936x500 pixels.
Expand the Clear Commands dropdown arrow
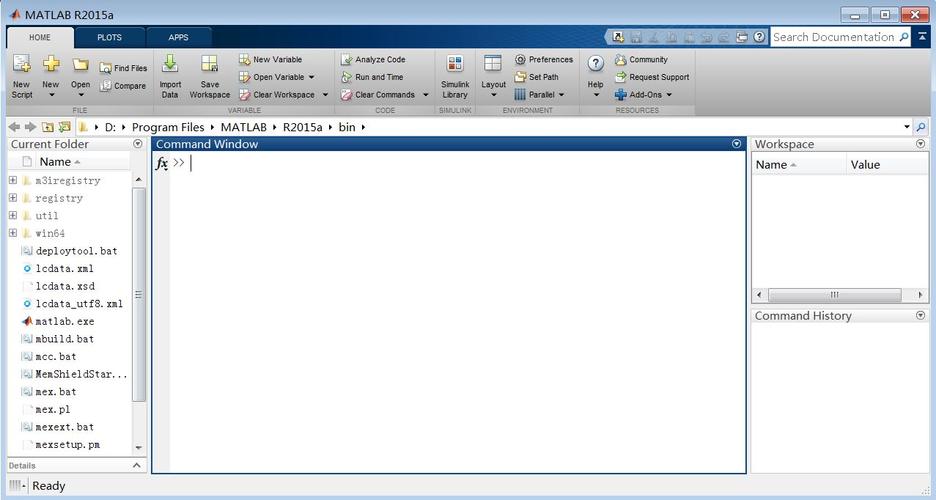pos(426,95)
